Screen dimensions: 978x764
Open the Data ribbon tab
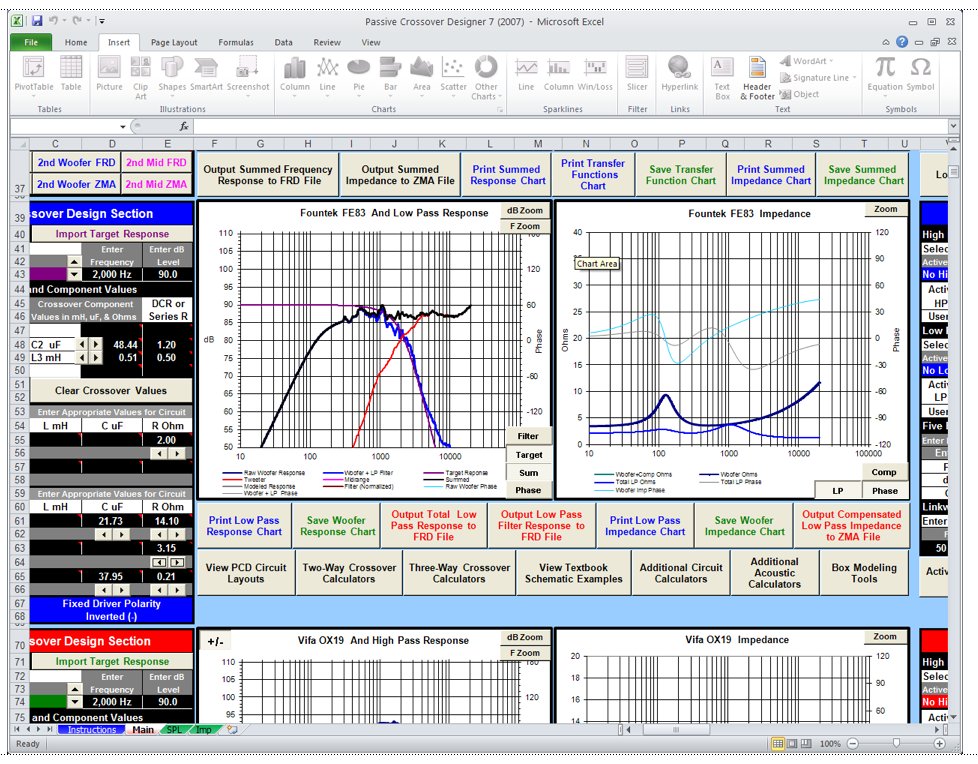[x=283, y=42]
